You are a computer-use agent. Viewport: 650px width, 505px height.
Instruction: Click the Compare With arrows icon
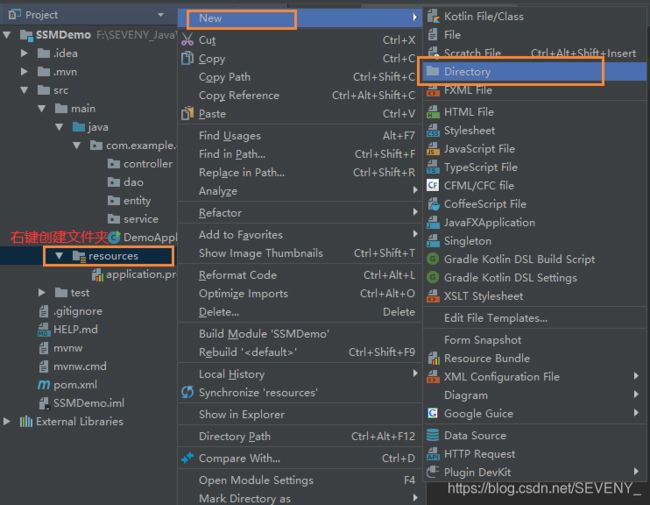click(187, 458)
